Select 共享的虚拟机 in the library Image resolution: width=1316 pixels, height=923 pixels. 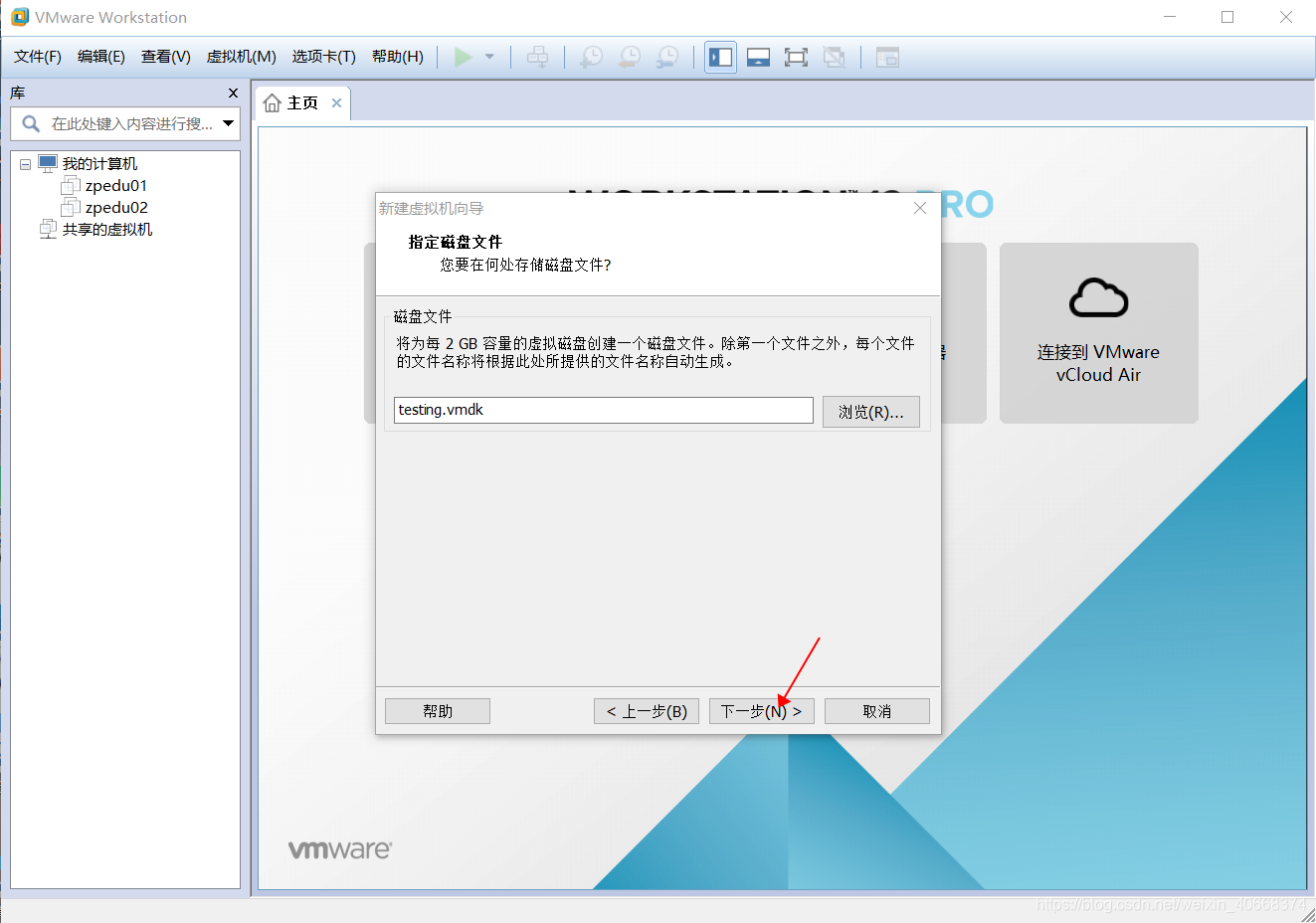point(107,230)
